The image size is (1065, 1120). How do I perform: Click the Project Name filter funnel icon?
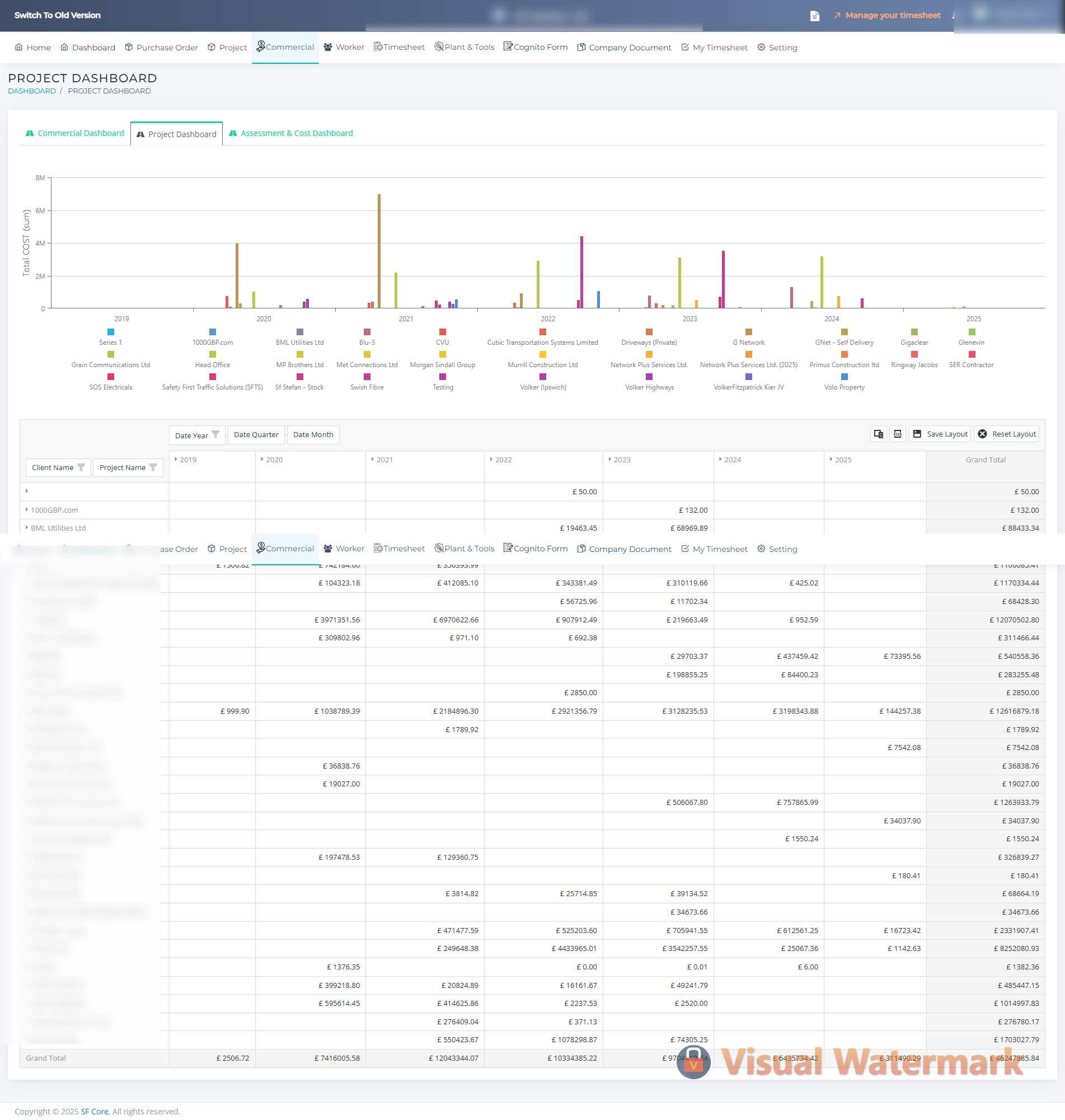pyautogui.click(x=153, y=467)
